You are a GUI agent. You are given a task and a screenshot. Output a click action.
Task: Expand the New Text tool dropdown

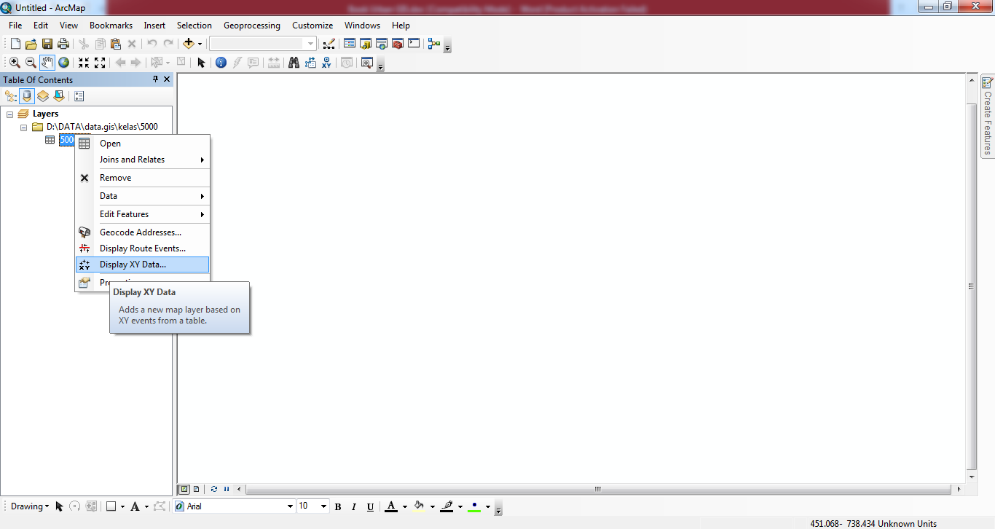click(x=147, y=506)
